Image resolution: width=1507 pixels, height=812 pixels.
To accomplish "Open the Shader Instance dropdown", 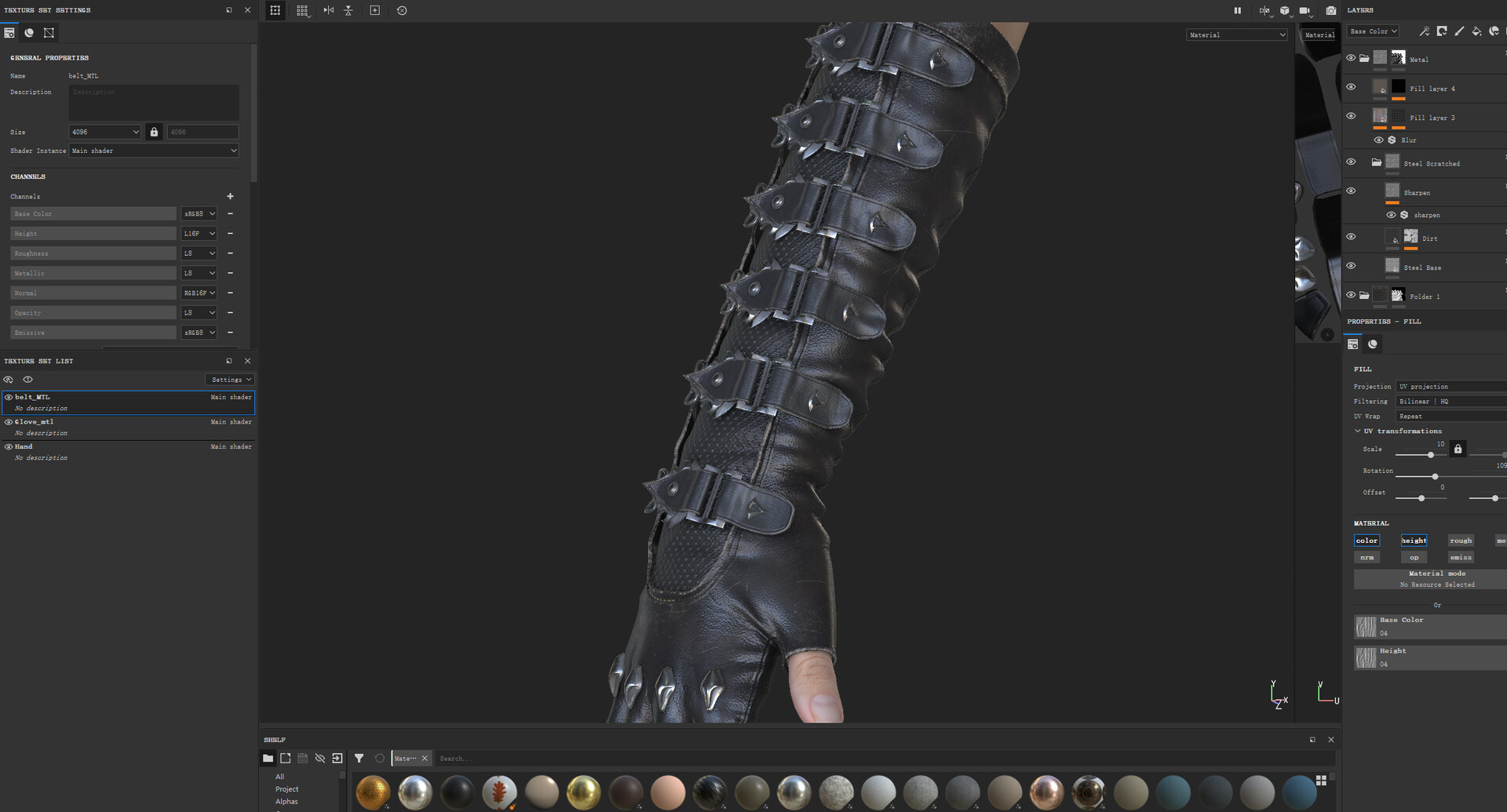I will click(x=154, y=151).
